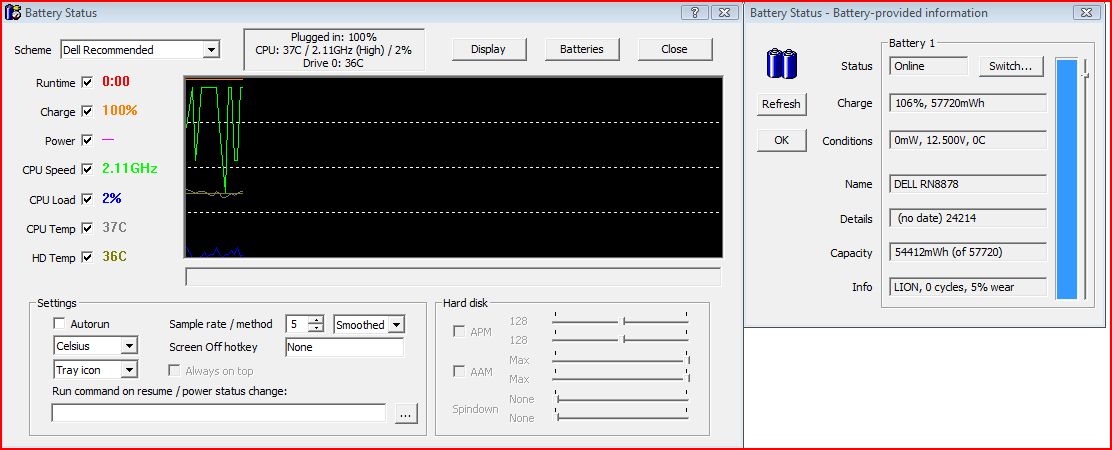Click the '36C' HD temp value
The image size is (1112, 450).
[114, 257]
